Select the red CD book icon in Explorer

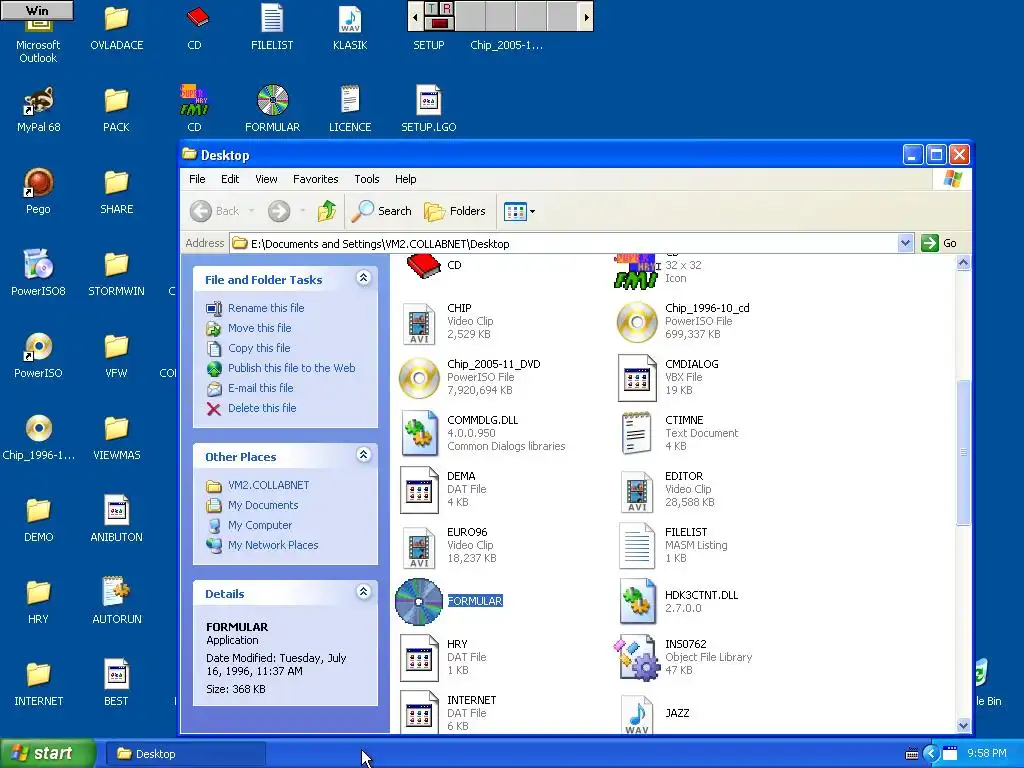click(423, 266)
